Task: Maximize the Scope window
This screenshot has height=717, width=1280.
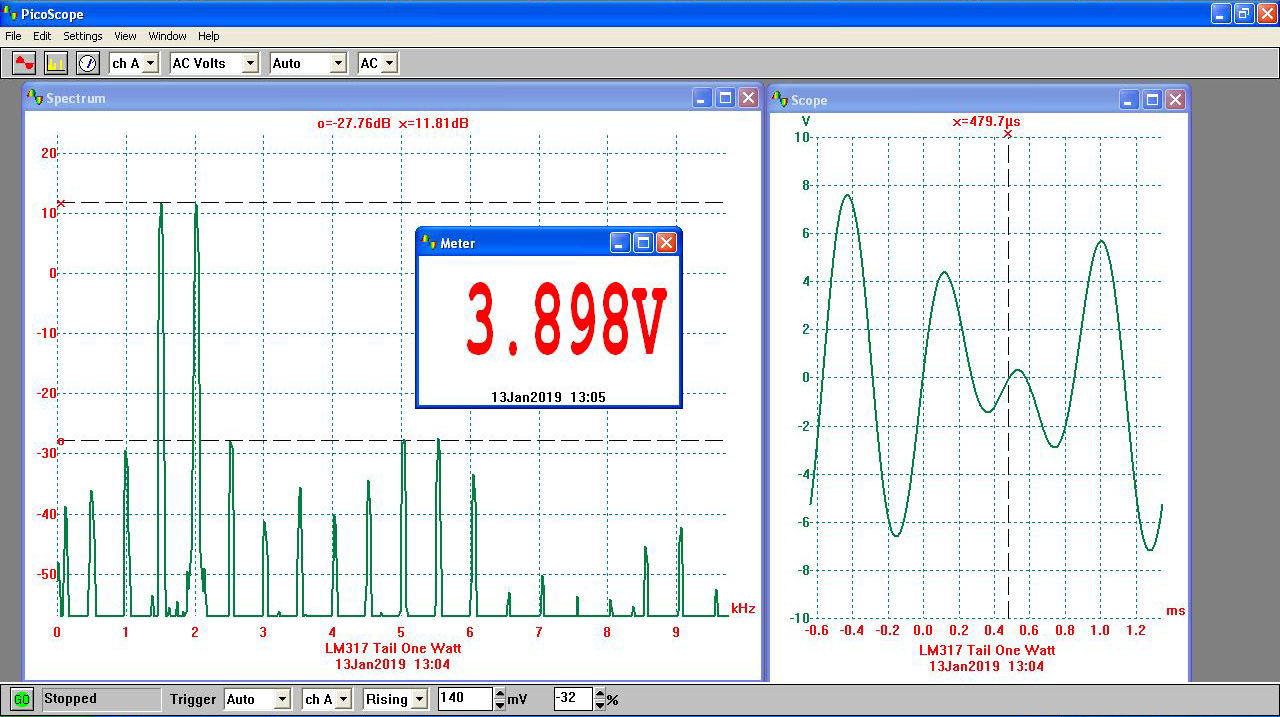Action: point(1152,100)
